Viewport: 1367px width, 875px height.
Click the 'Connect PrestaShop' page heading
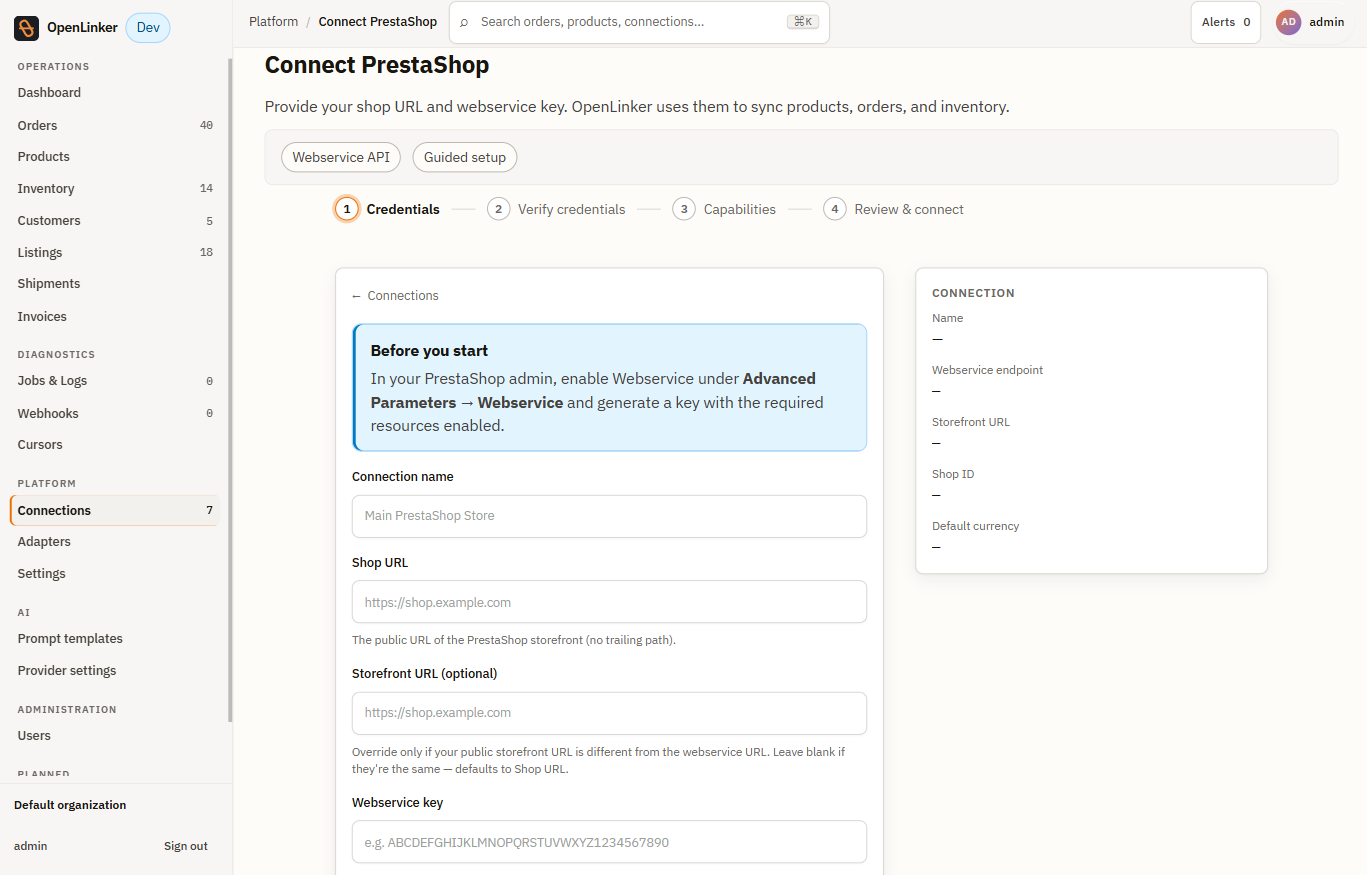click(x=377, y=66)
